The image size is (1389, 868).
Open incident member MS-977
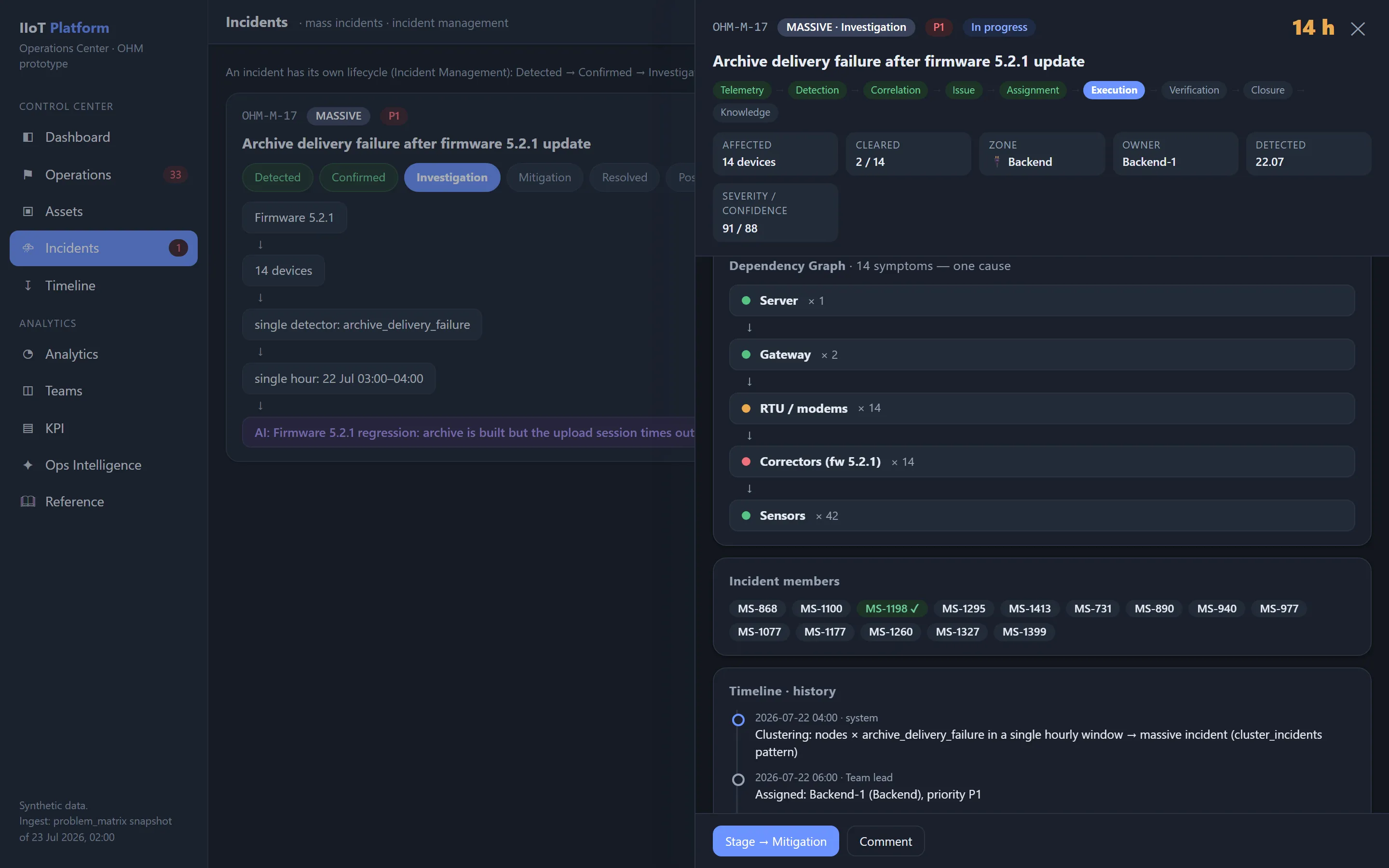point(1279,609)
